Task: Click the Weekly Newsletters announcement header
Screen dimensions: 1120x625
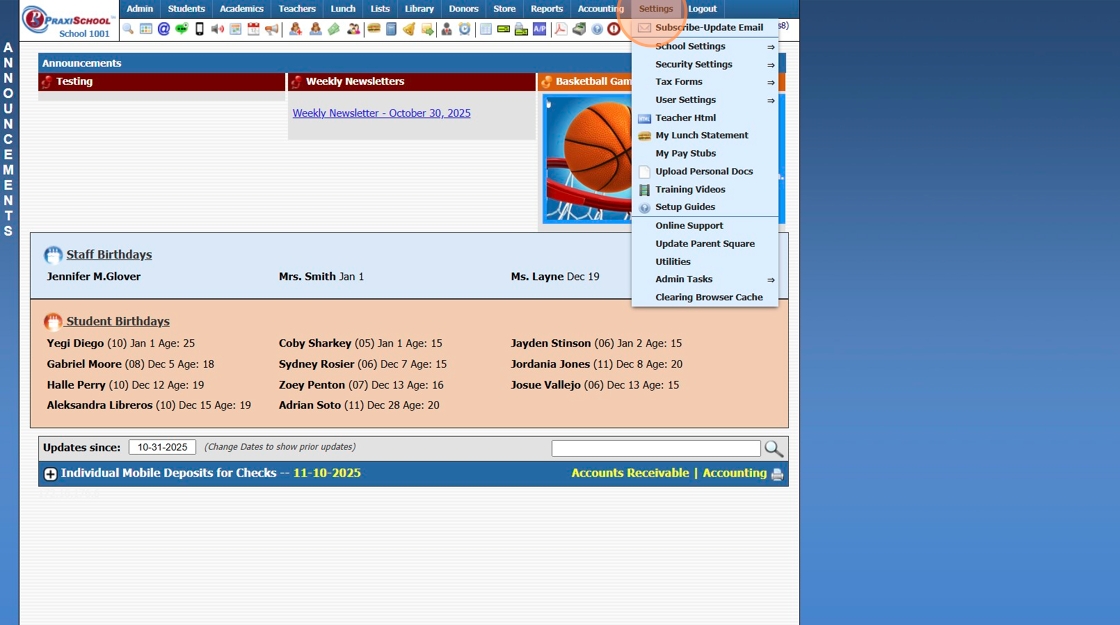Action: click(411, 81)
